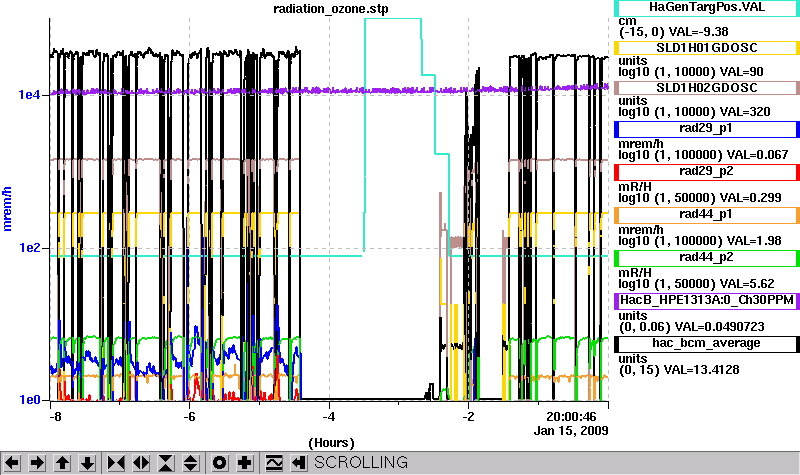Select the SLD1H01GDOSC curve legend
Viewport: 800px width, 475px height.
pos(707,48)
